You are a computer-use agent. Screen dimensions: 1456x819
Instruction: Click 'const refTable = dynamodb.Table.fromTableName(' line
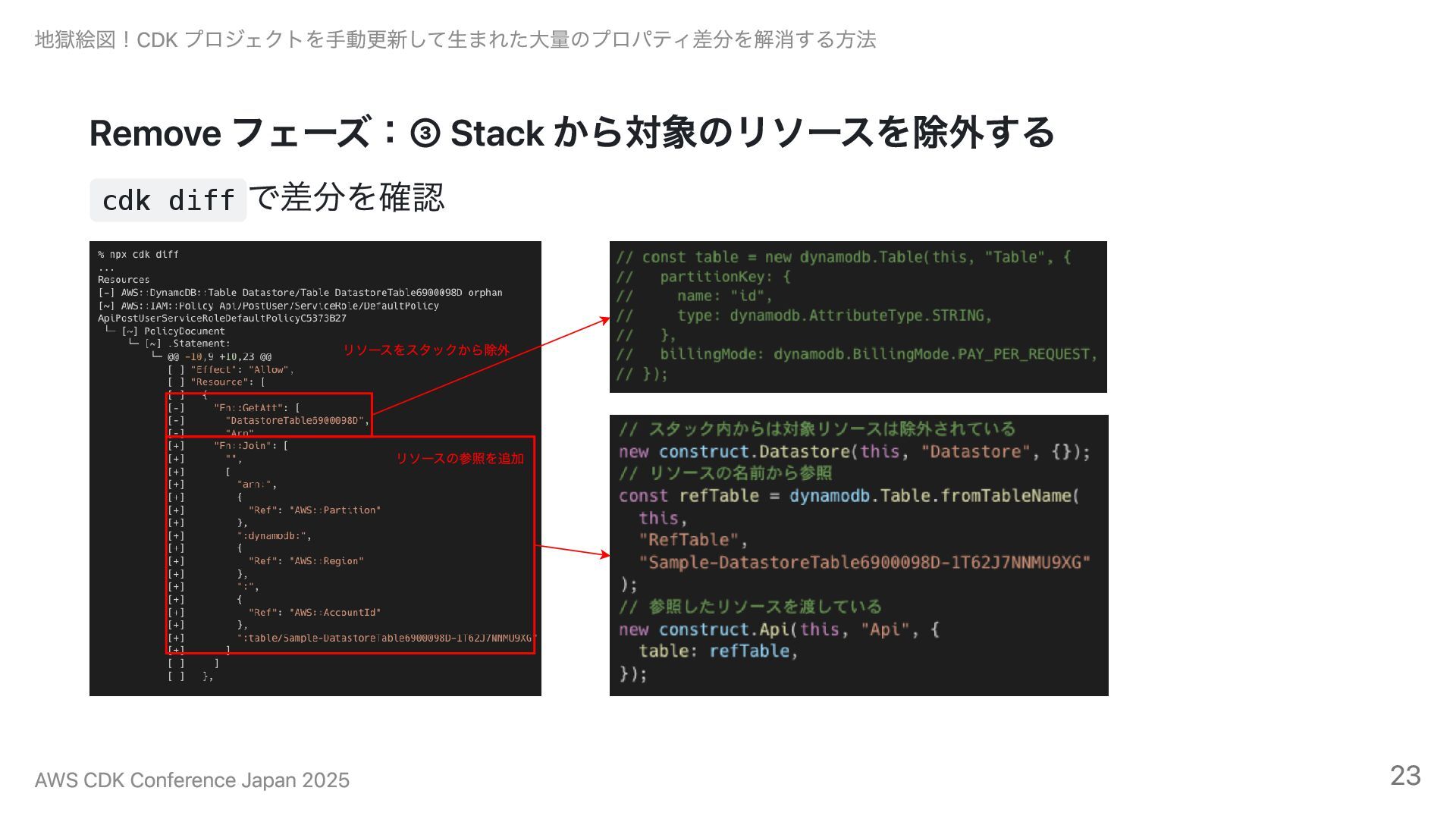(x=849, y=496)
